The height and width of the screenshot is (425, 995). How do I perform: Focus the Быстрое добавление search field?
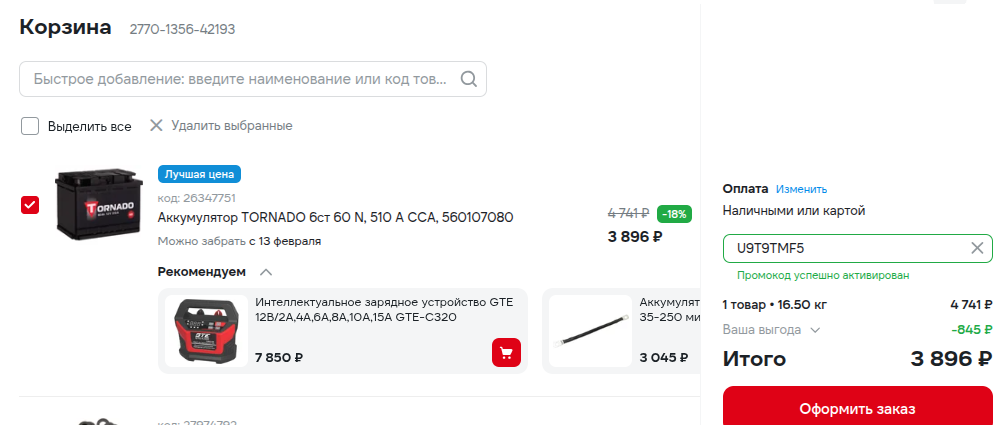point(240,80)
